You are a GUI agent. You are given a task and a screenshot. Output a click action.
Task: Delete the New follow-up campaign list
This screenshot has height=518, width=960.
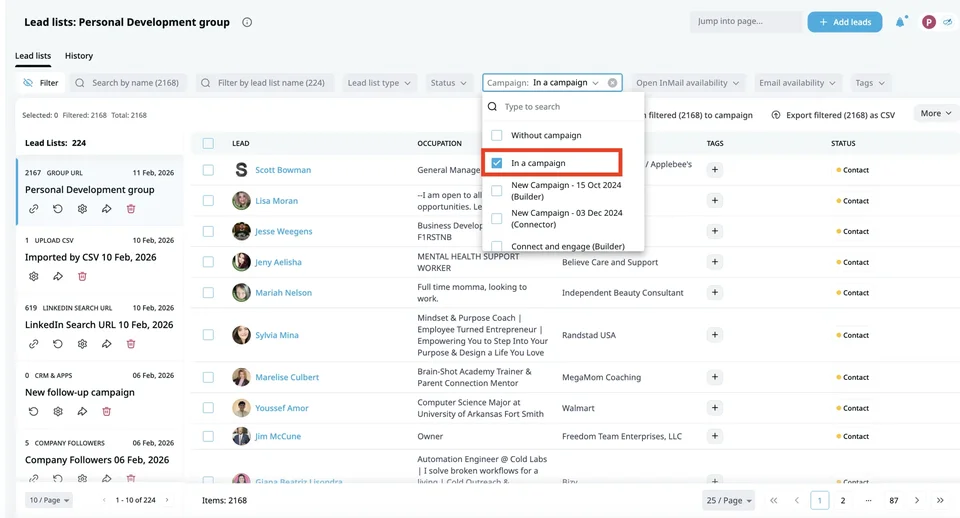pos(107,411)
